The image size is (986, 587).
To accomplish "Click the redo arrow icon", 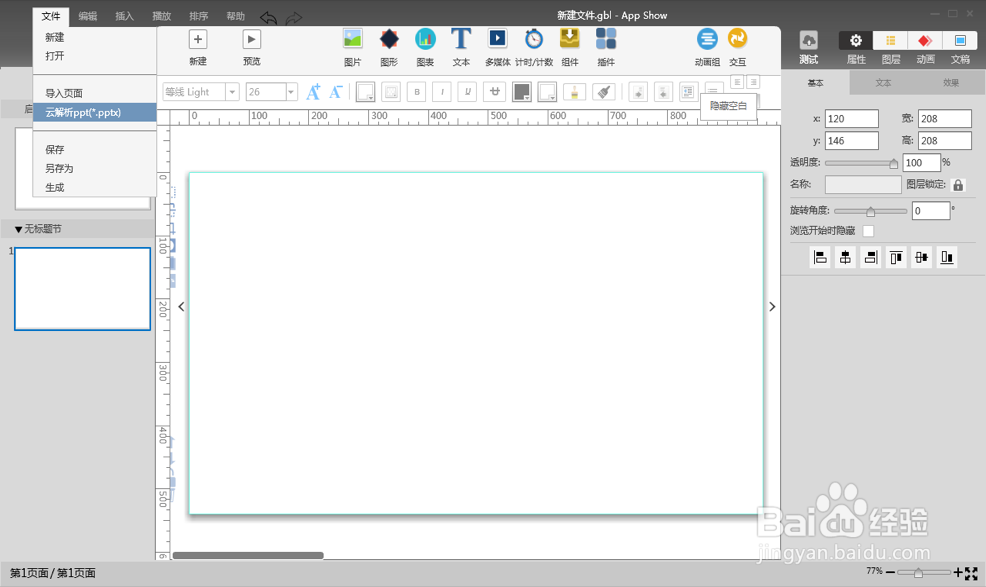I will (x=294, y=18).
